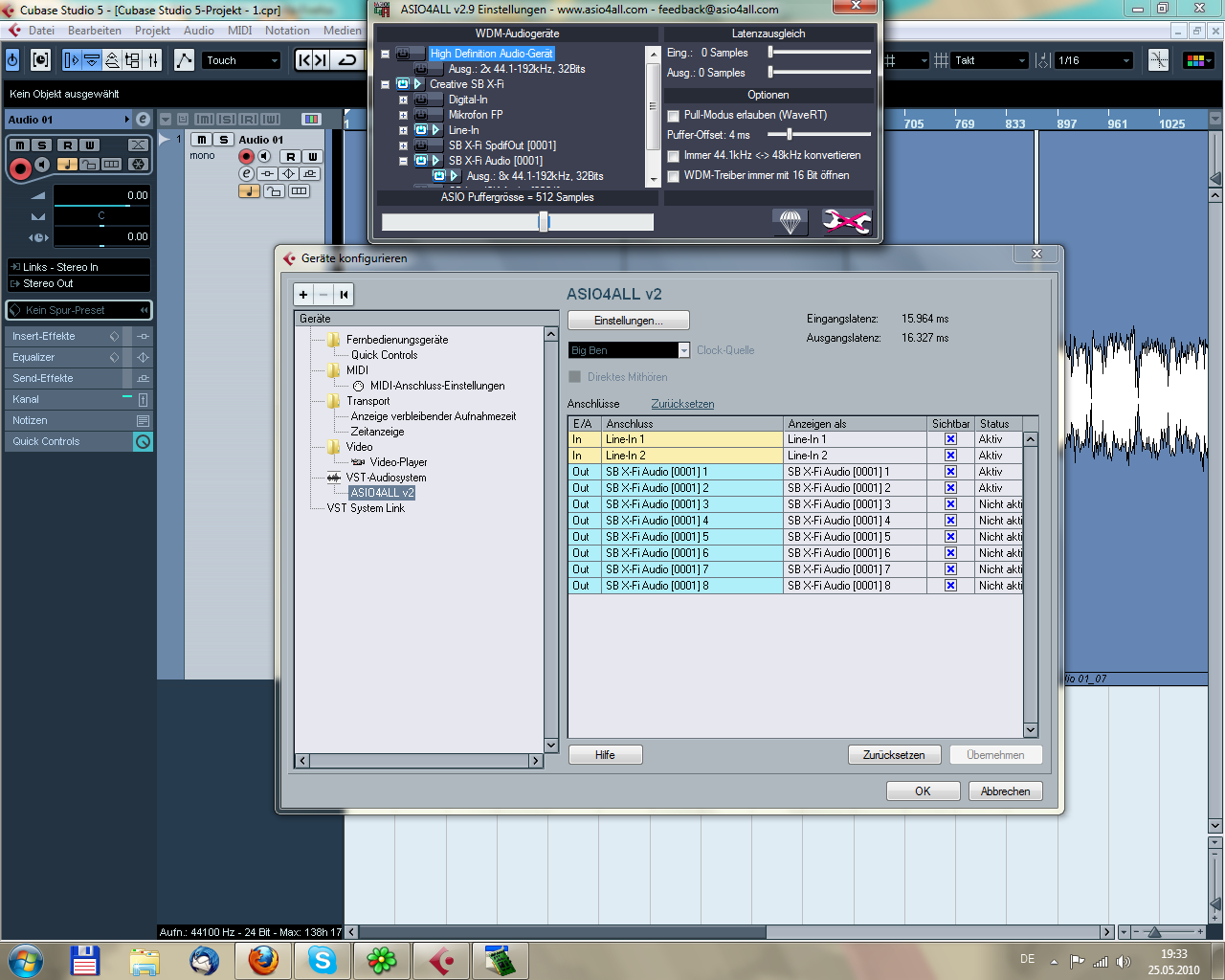Click snap to zero crossing toolbar icon
This screenshot has height=980, width=1225.
(1159, 60)
